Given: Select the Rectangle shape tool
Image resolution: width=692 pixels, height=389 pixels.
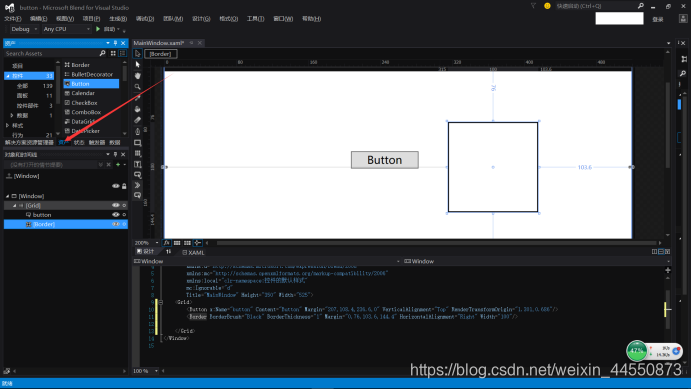Looking at the screenshot, I should click(138, 143).
